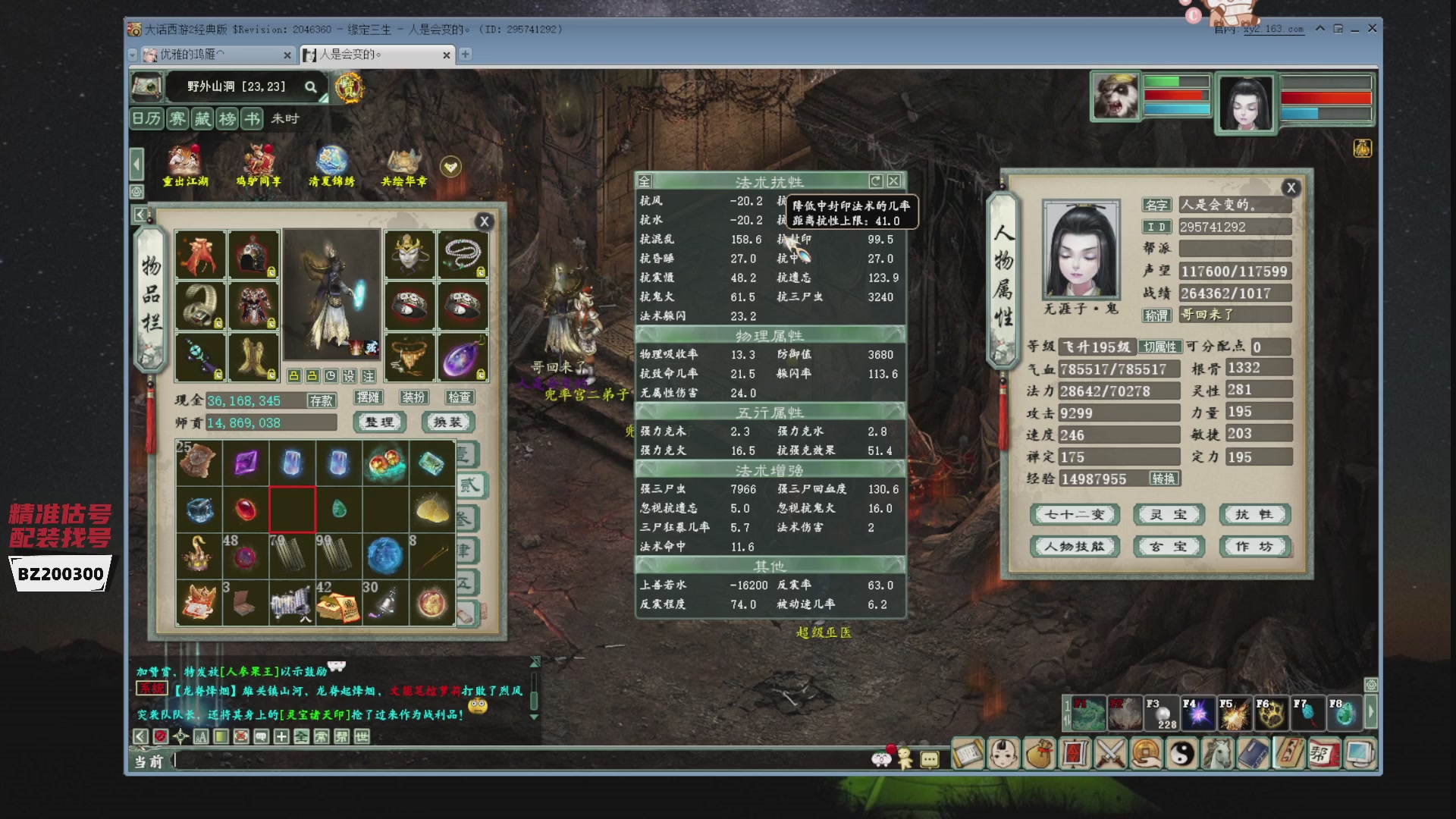This screenshot has width=1456, height=819.
Task: Open the character face icon in bottom toolbar
Action: [1003, 754]
